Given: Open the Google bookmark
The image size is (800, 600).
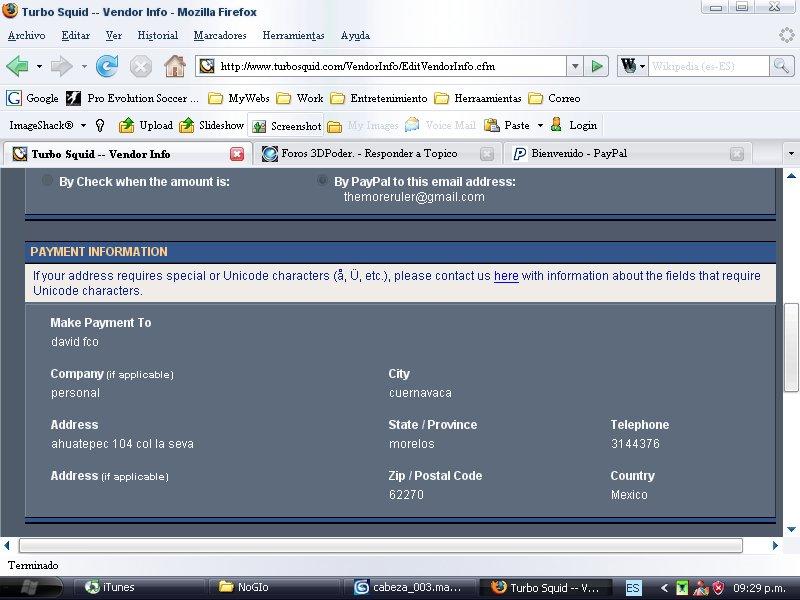Looking at the screenshot, I should [x=32, y=98].
